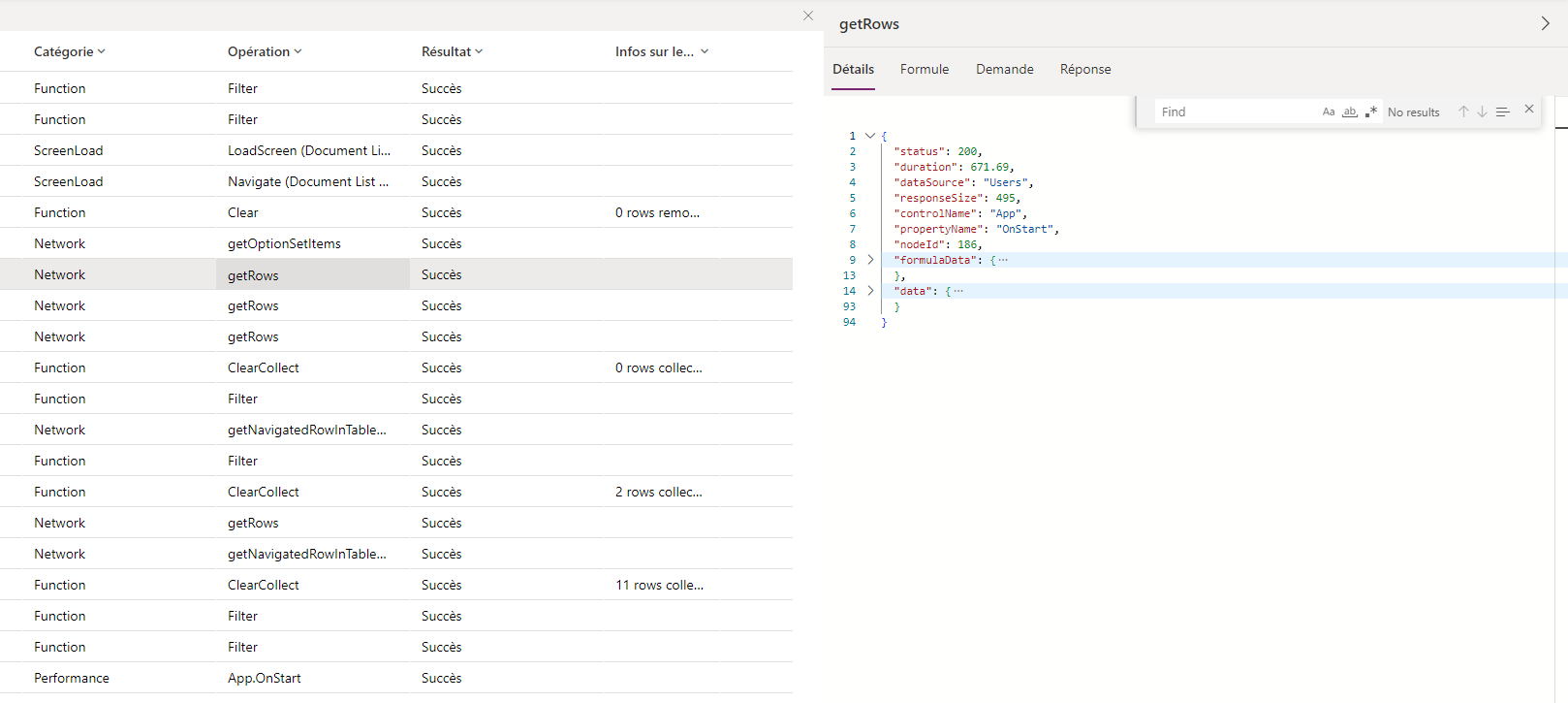The image size is (1568, 703).
Task: Expand the collapsed data node
Action: (870, 291)
